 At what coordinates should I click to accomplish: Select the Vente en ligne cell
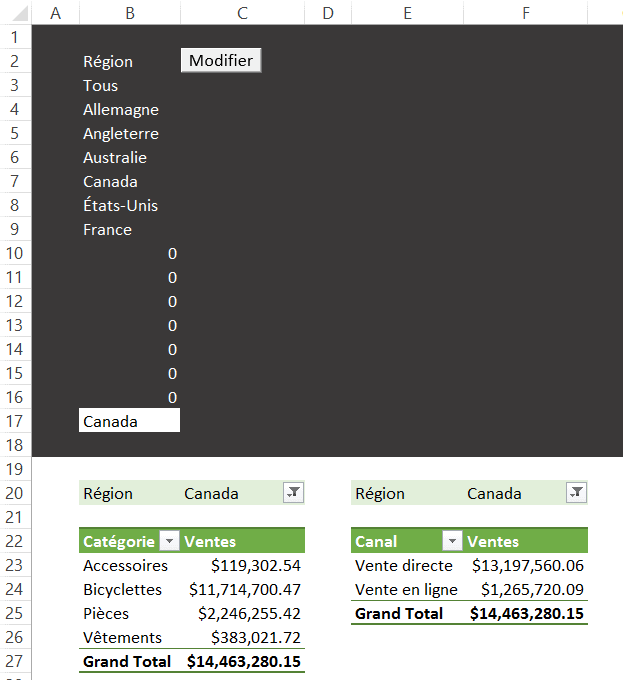[406, 589]
